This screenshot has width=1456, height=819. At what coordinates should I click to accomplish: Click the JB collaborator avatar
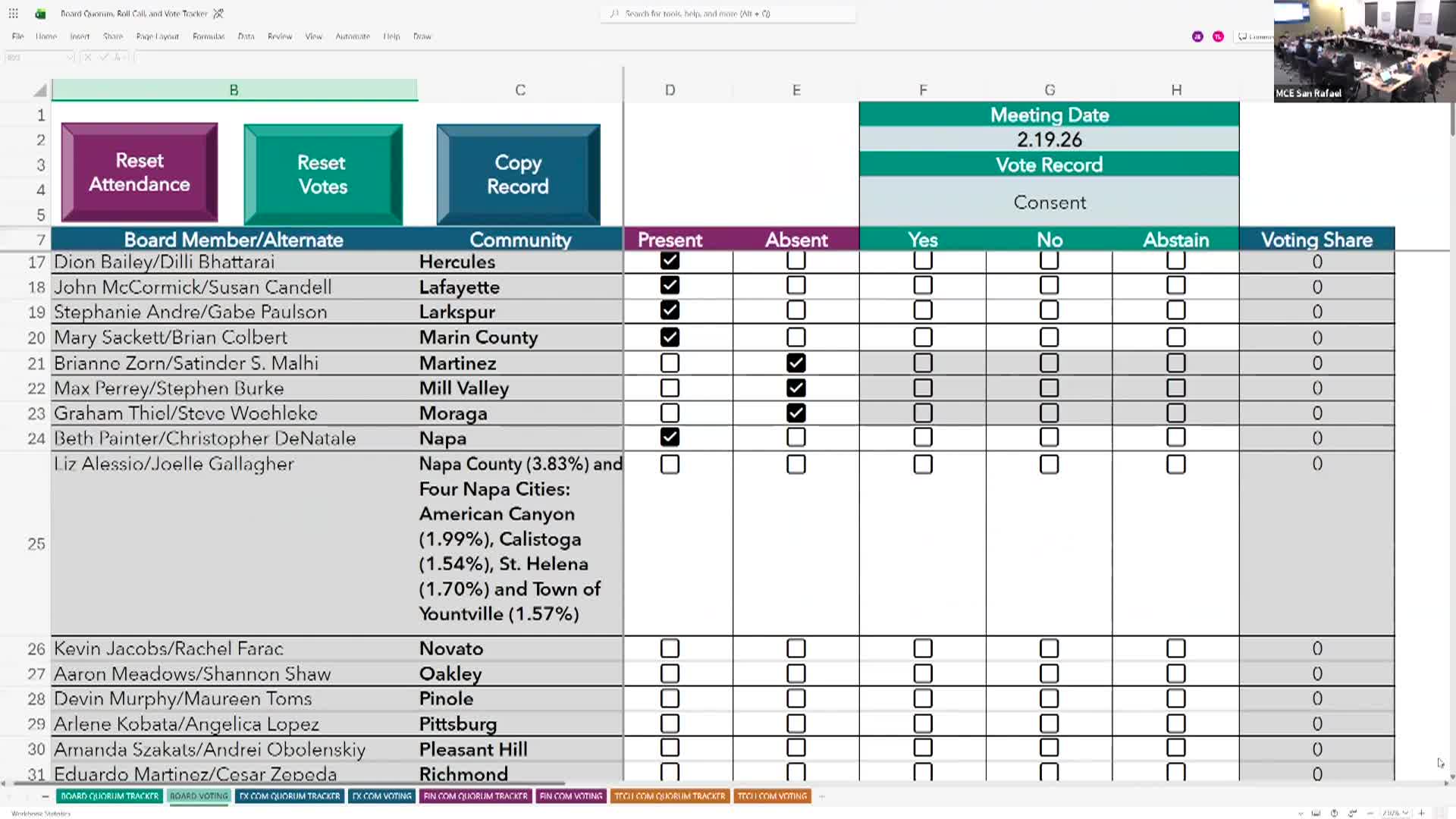(1197, 36)
